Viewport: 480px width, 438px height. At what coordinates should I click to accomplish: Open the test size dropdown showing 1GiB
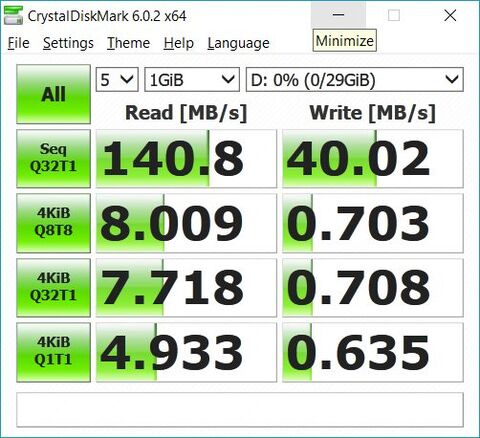pyautogui.click(x=192, y=80)
